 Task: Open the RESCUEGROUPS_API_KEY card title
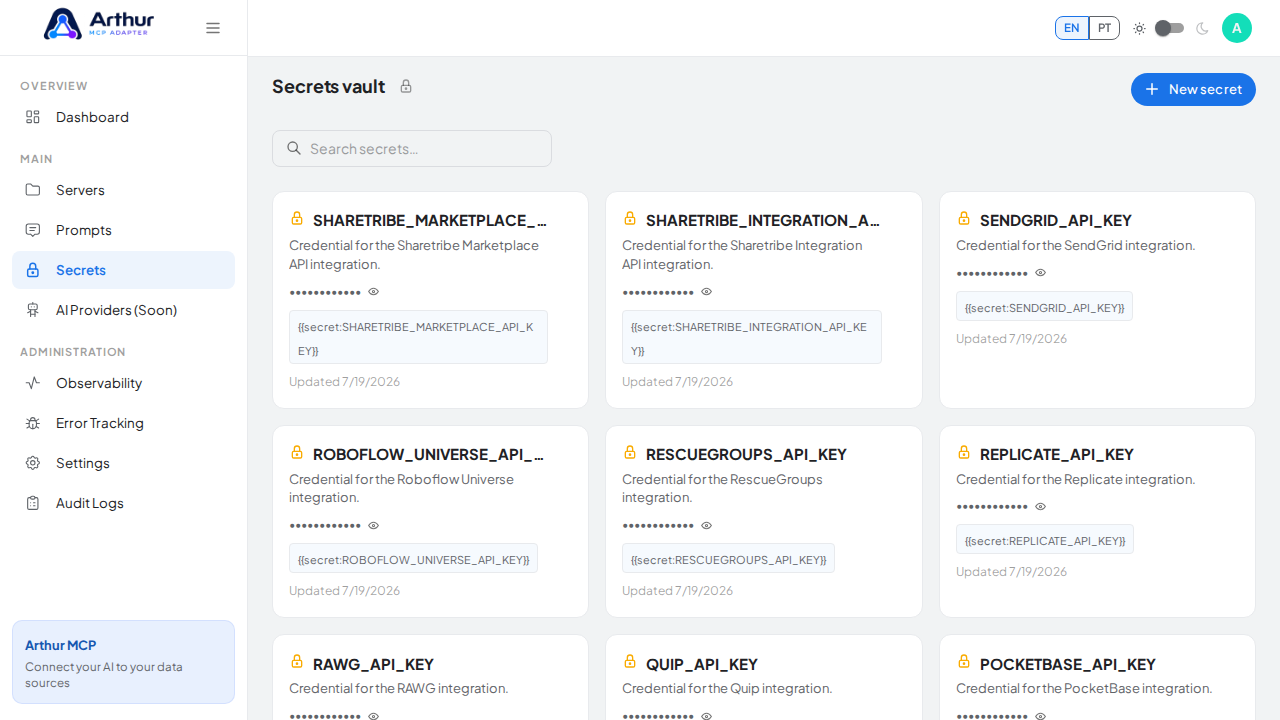pos(746,454)
